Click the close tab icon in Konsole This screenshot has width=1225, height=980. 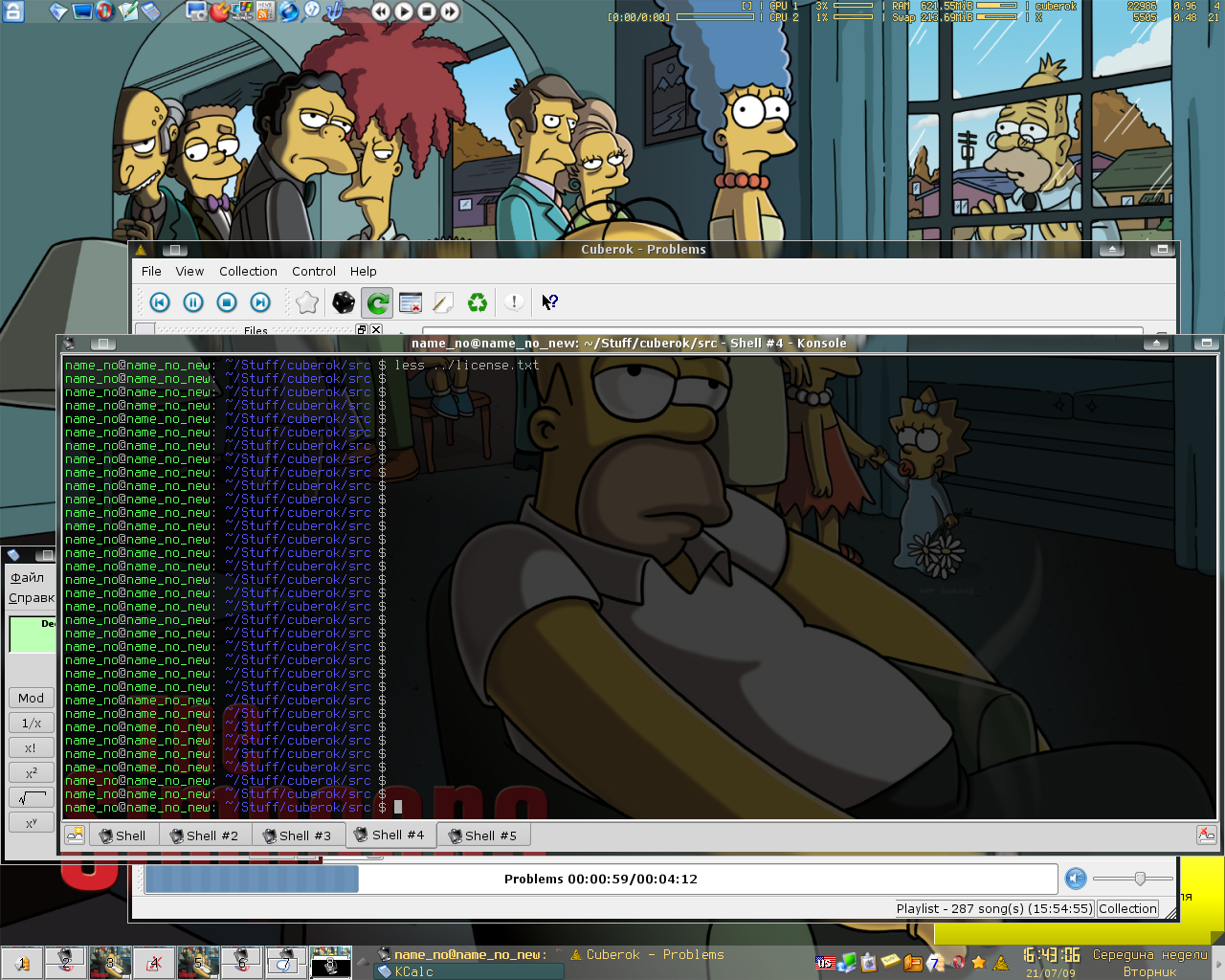pyautogui.click(x=1206, y=835)
